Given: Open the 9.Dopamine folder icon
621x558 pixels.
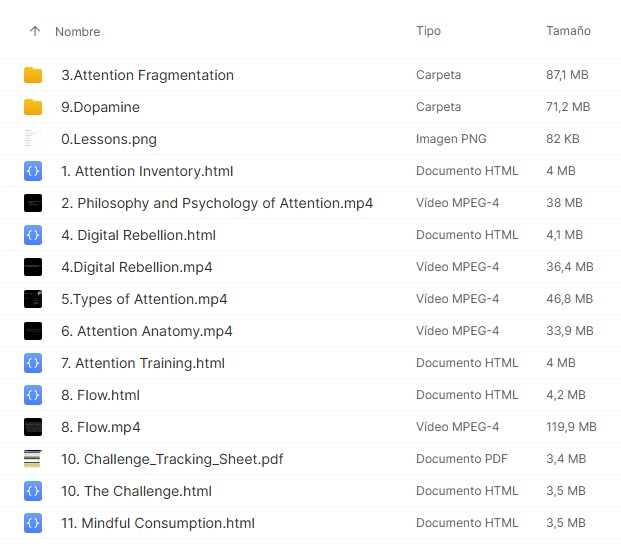Looking at the screenshot, I should (x=33, y=107).
